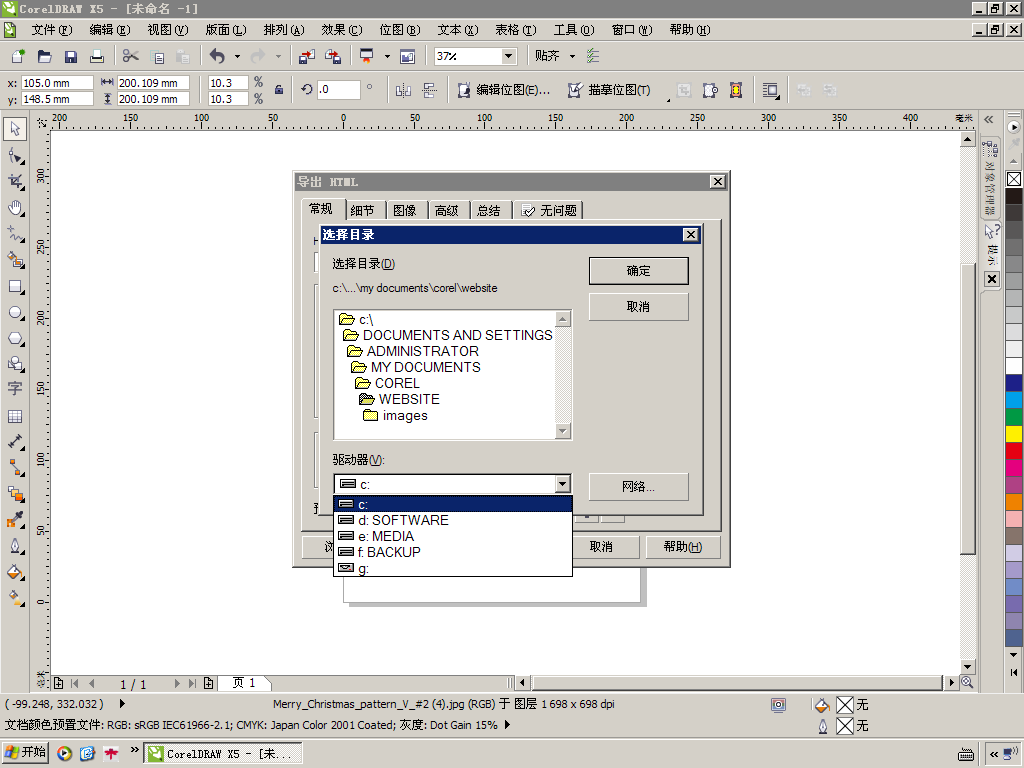Click the Save icon
The image size is (1024, 768).
pos(71,56)
